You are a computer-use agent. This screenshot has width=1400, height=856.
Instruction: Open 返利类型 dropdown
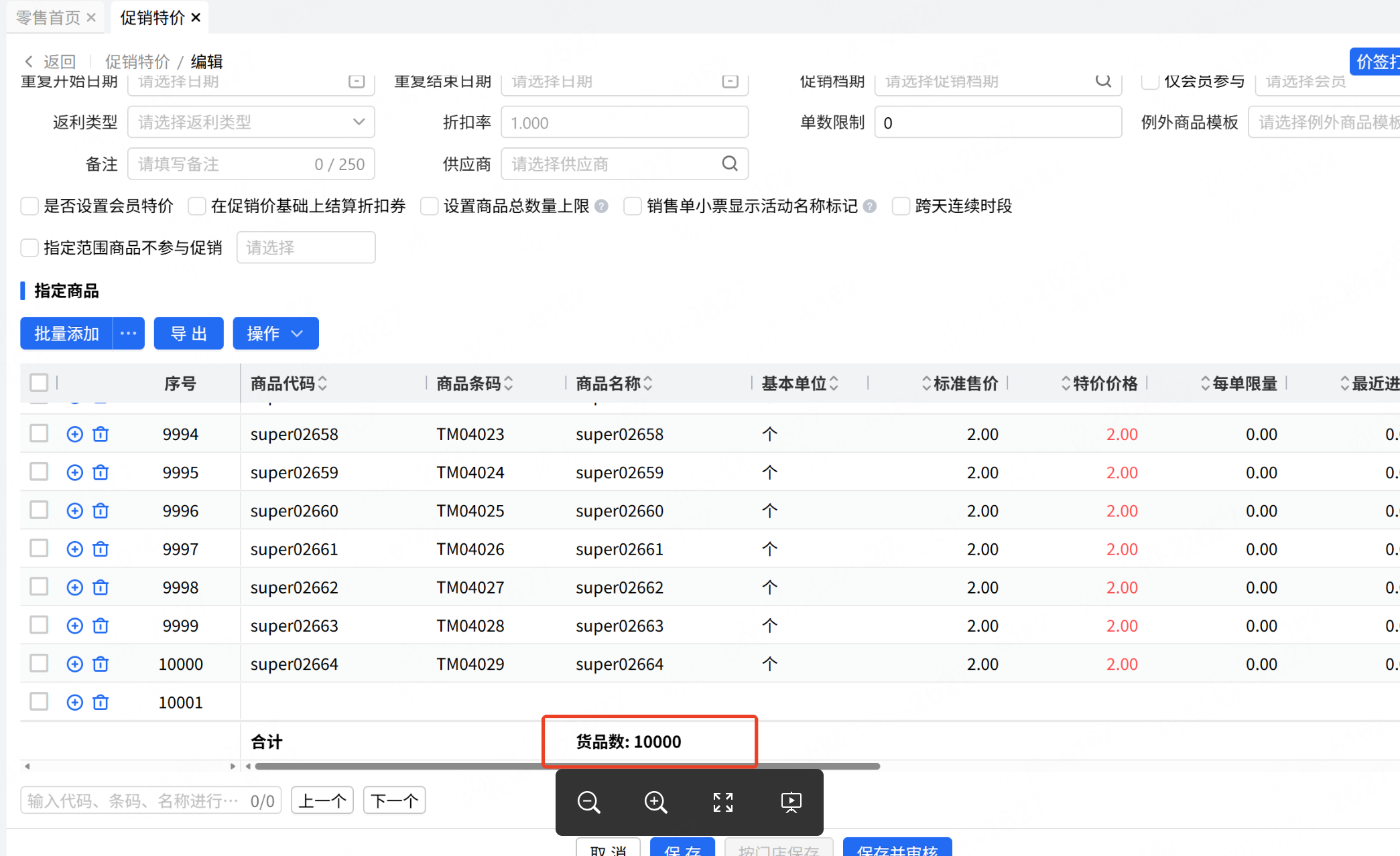251,122
